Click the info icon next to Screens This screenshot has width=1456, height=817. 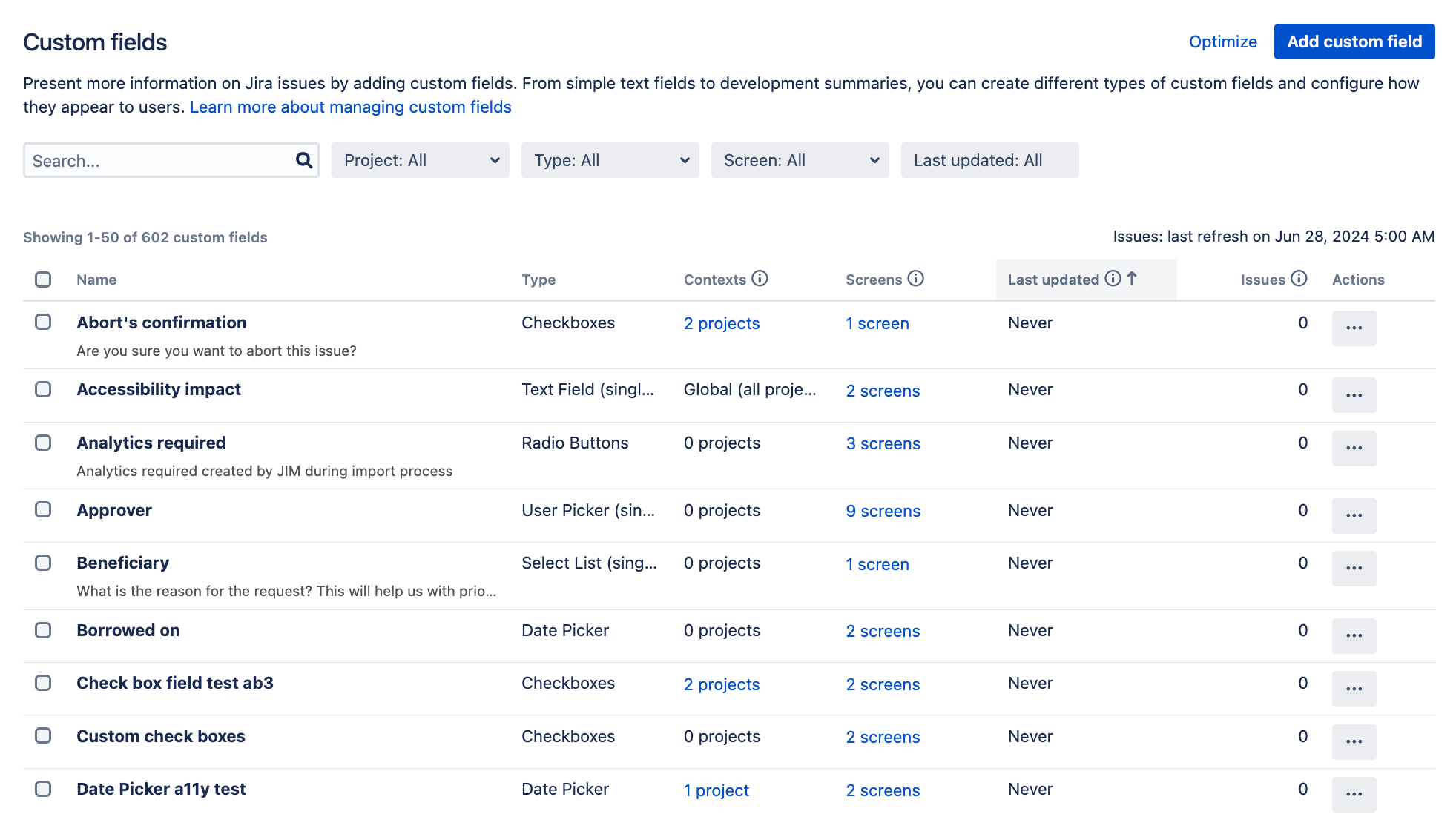point(916,279)
